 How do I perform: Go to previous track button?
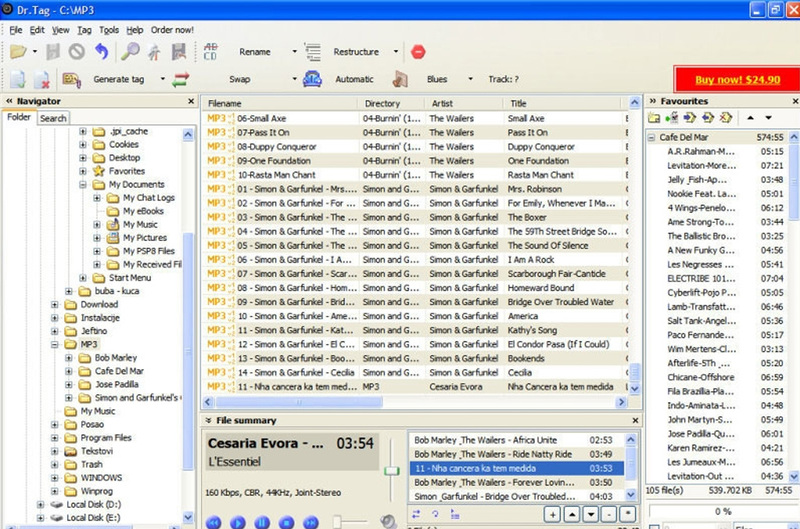213,523
